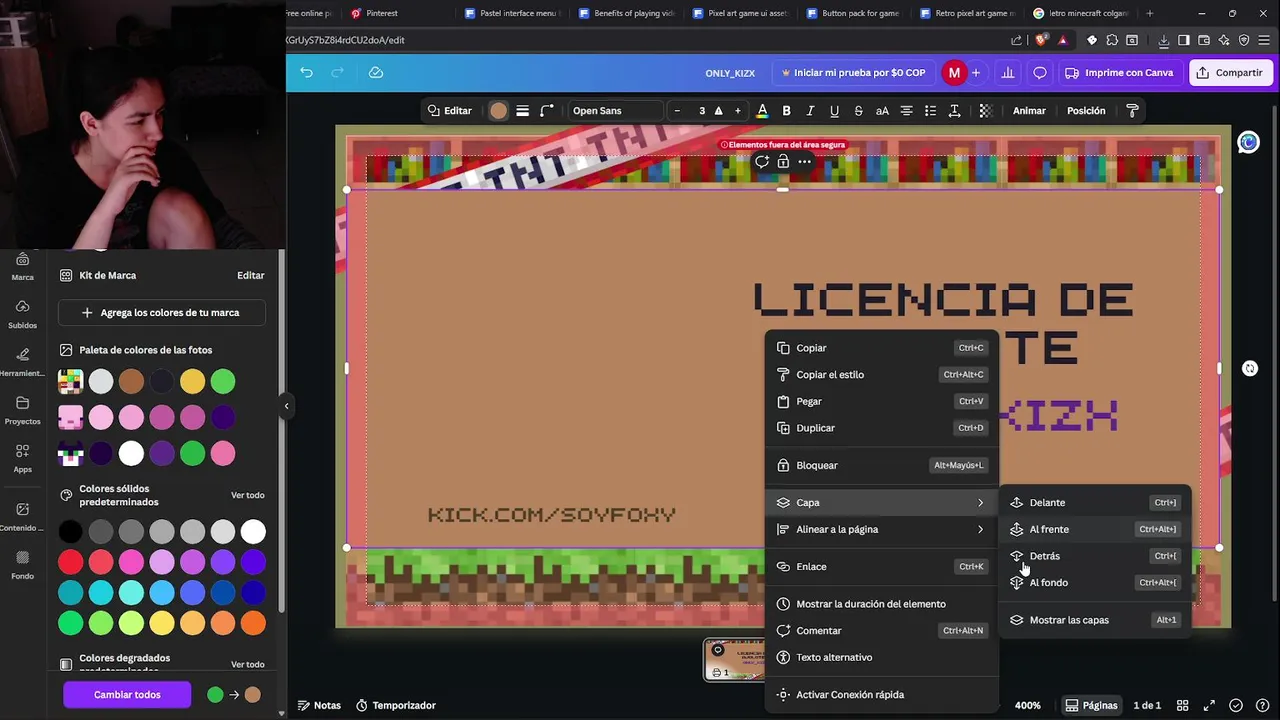Choose Delante in layer submenu

tap(1095, 503)
